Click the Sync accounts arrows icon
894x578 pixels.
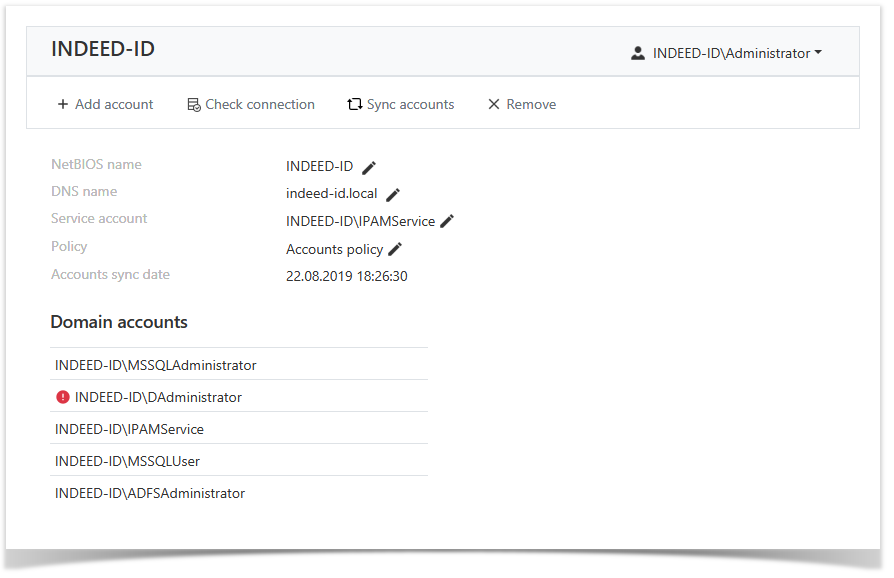coord(355,104)
